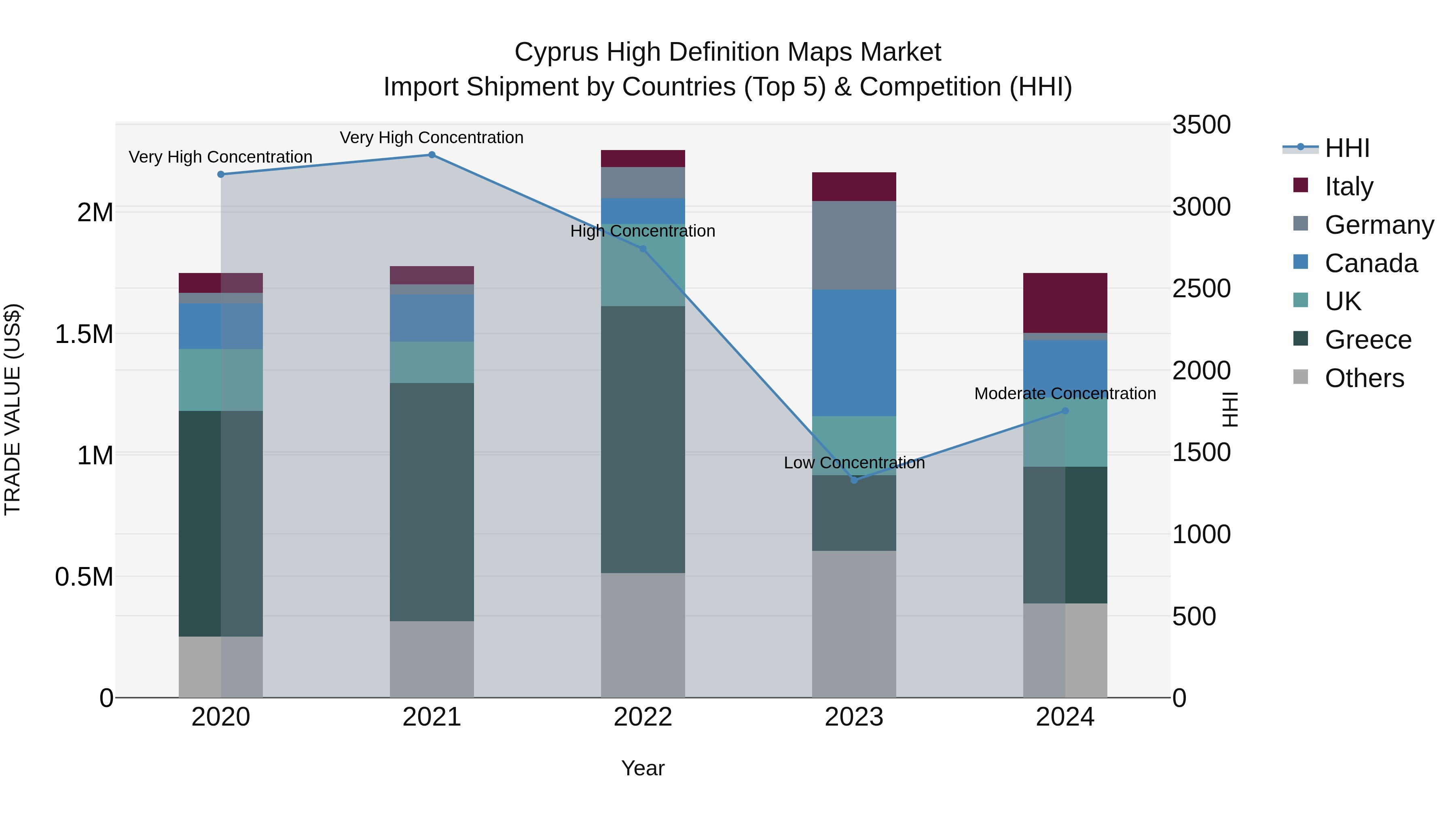Click 'Very High Concentration' label above 2021
The image size is (1456, 819).
(x=432, y=138)
